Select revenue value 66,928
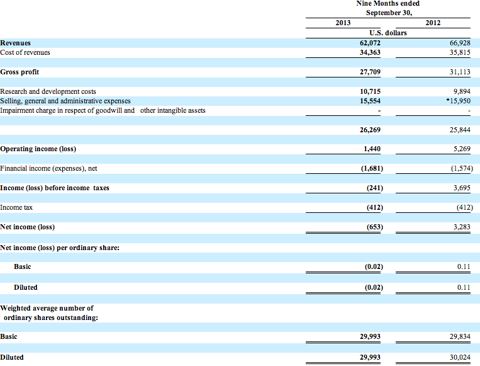Viewport: 480px width, 366px height. (x=460, y=43)
